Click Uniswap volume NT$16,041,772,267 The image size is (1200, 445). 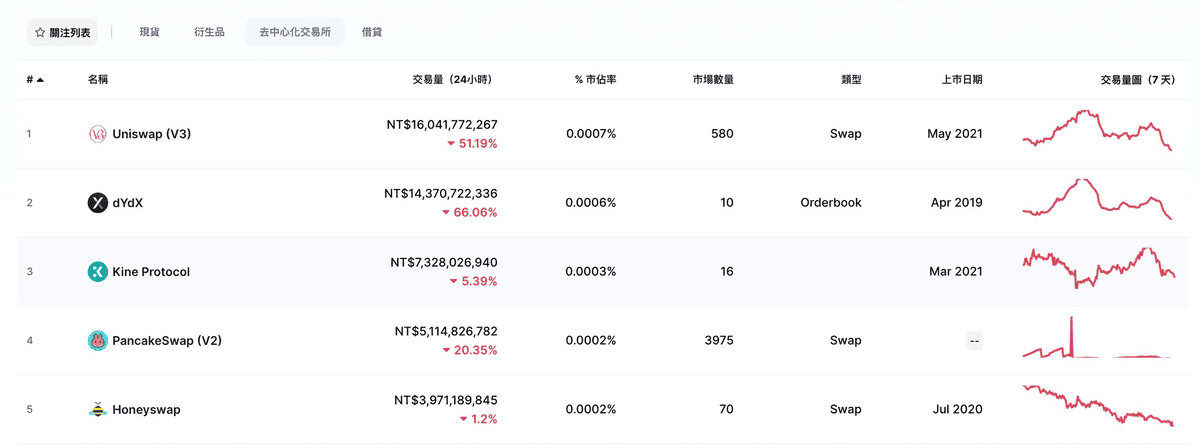(x=442, y=125)
